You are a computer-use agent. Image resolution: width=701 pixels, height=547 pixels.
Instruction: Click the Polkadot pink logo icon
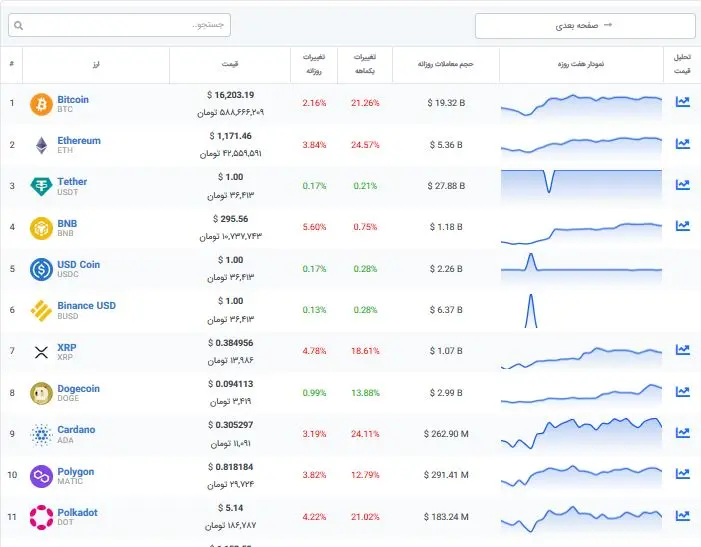(41, 516)
